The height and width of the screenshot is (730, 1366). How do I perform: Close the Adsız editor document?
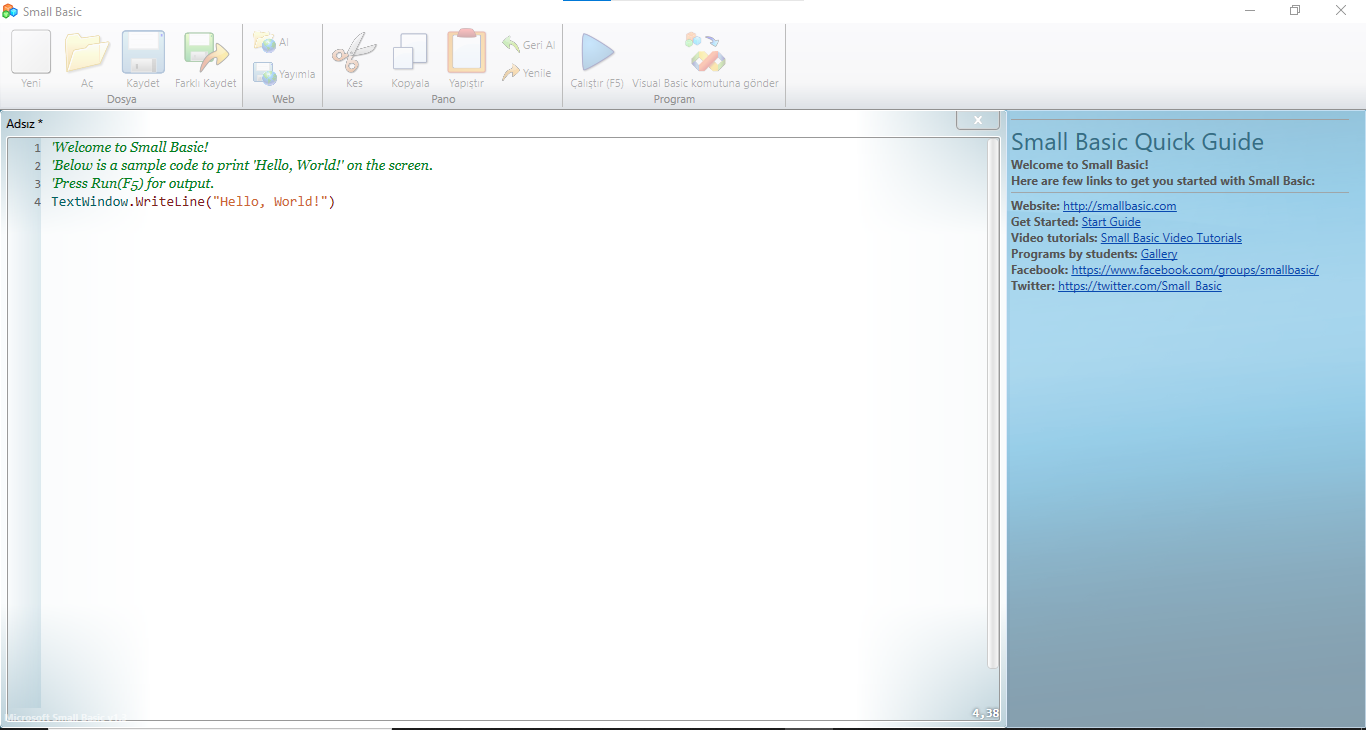click(x=978, y=120)
